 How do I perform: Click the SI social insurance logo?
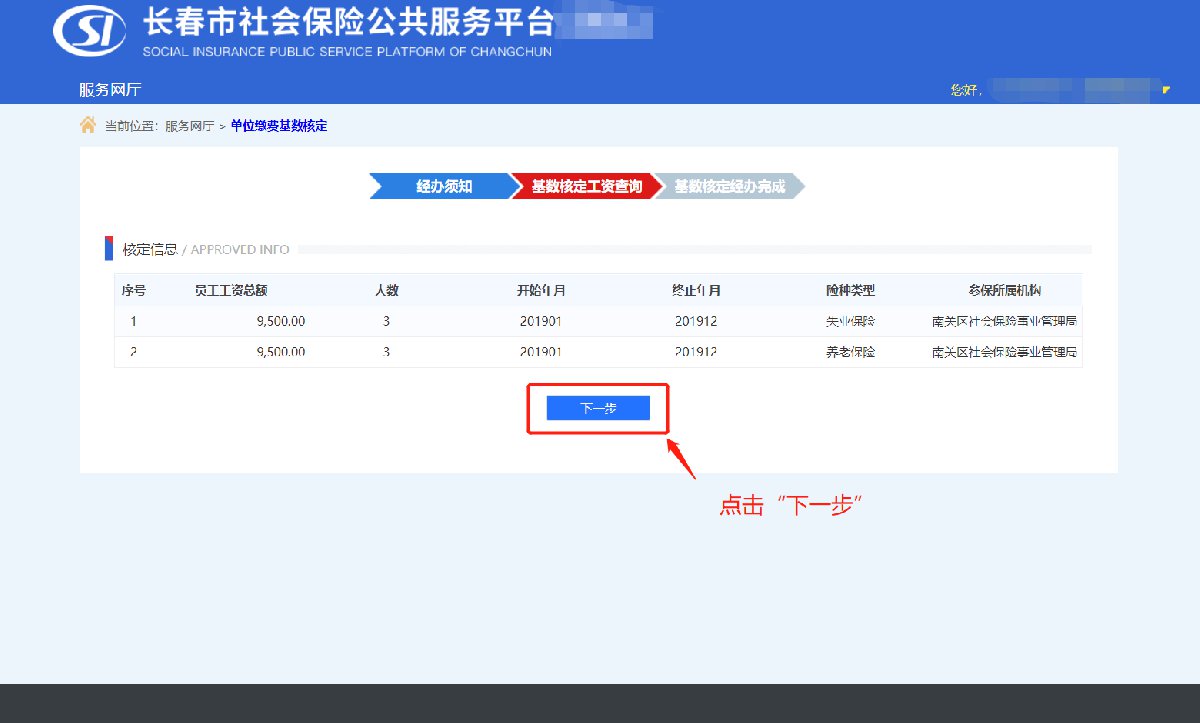[x=89, y=31]
